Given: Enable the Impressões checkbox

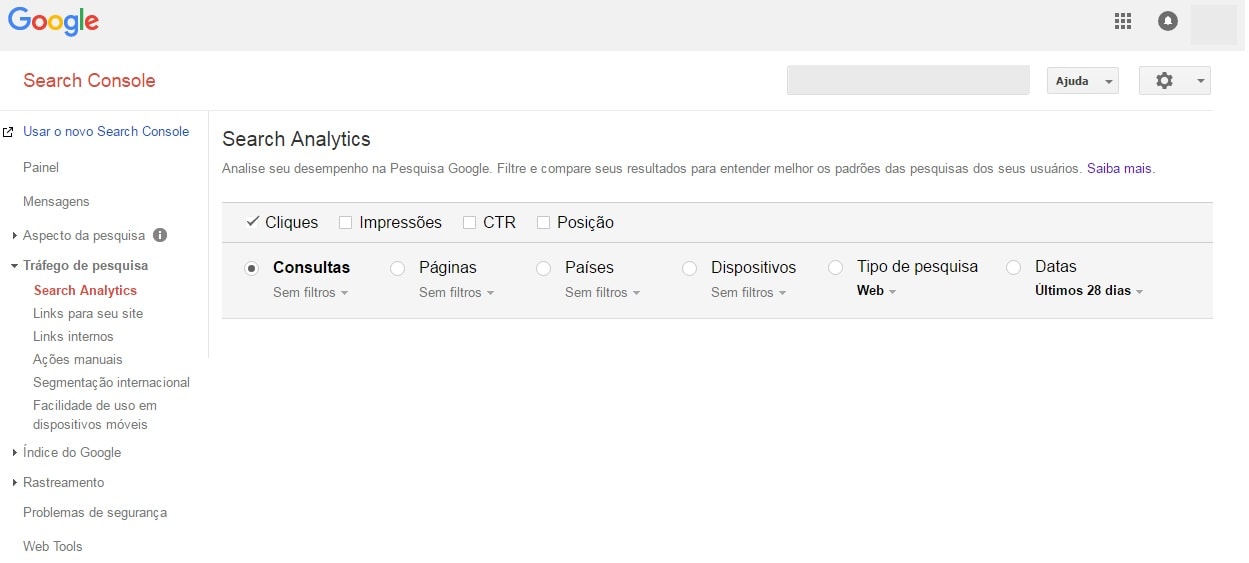Looking at the screenshot, I should [x=345, y=223].
